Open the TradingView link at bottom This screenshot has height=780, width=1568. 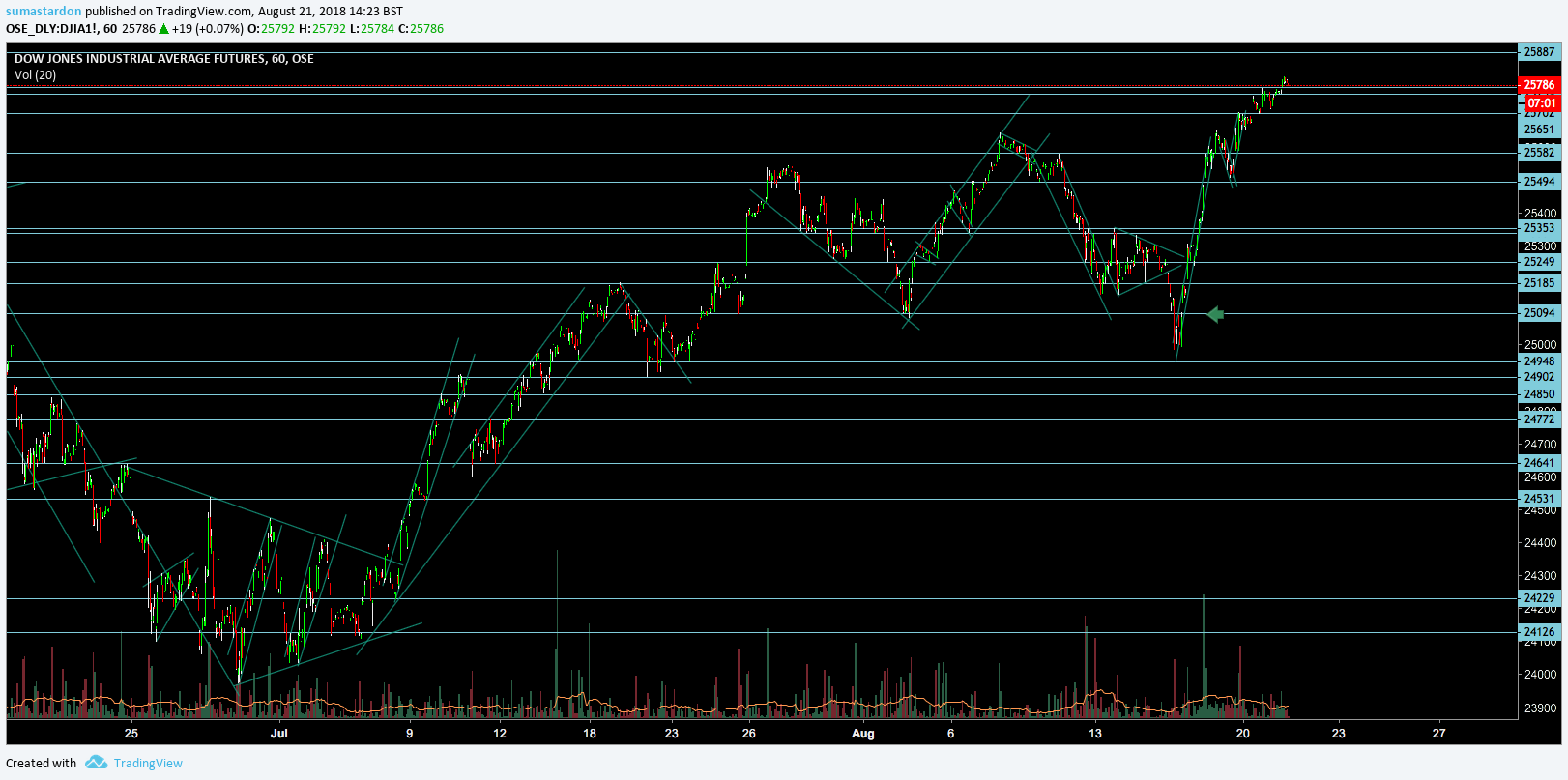pyautogui.click(x=148, y=763)
